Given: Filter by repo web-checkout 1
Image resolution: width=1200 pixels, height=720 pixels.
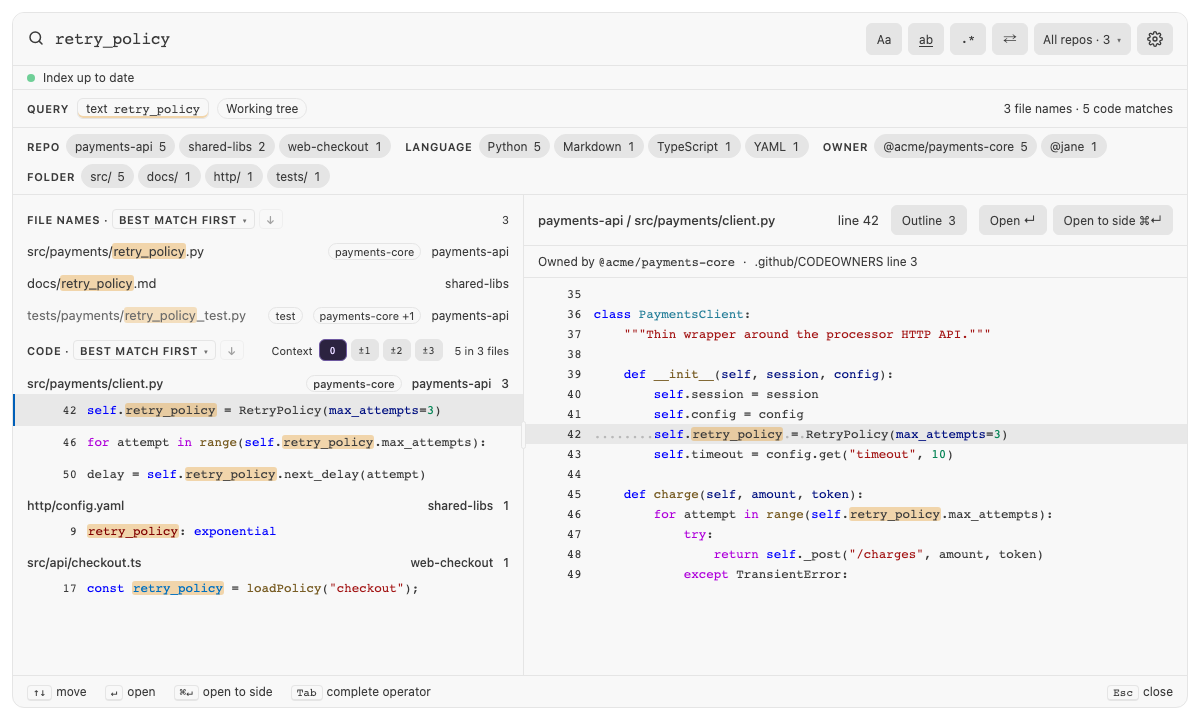Looking at the screenshot, I should pyautogui.click(x=335, y=147).
